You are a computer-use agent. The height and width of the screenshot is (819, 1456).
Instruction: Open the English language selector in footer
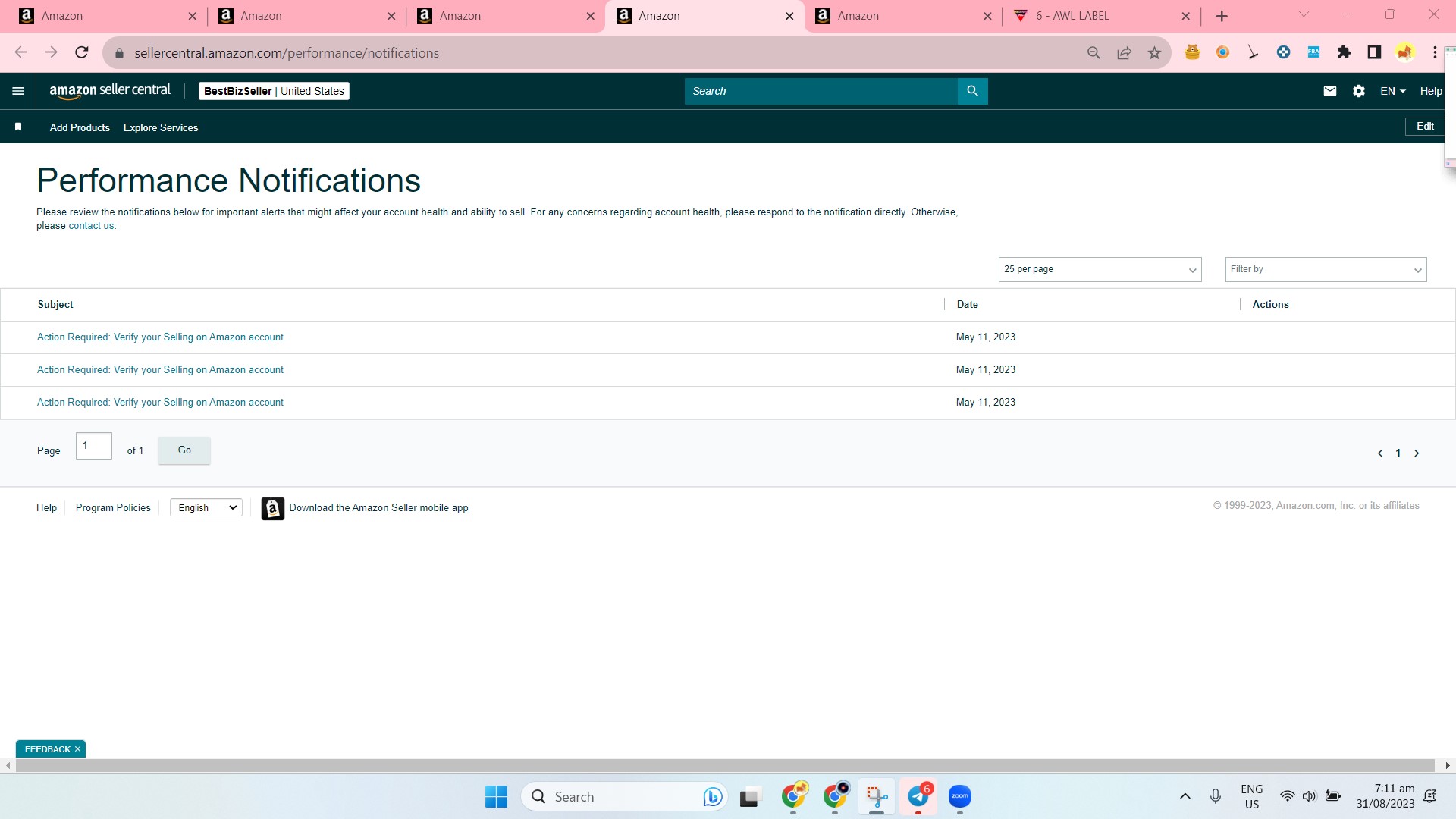206,507
